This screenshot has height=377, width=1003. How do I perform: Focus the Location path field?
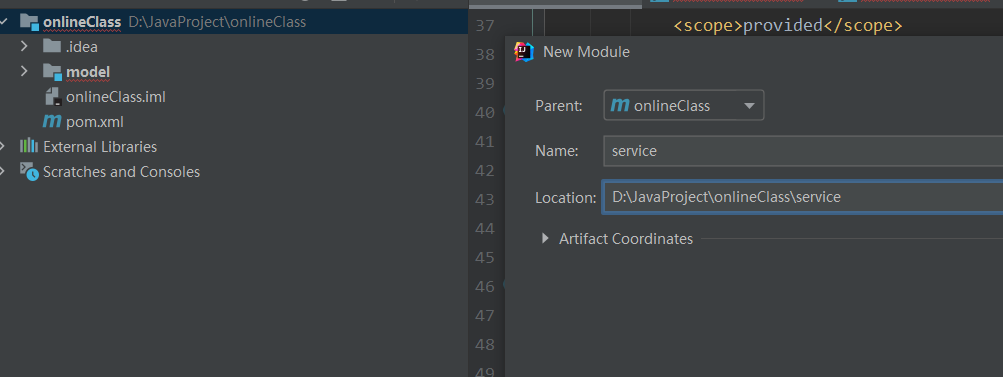[x=802, y=197]
